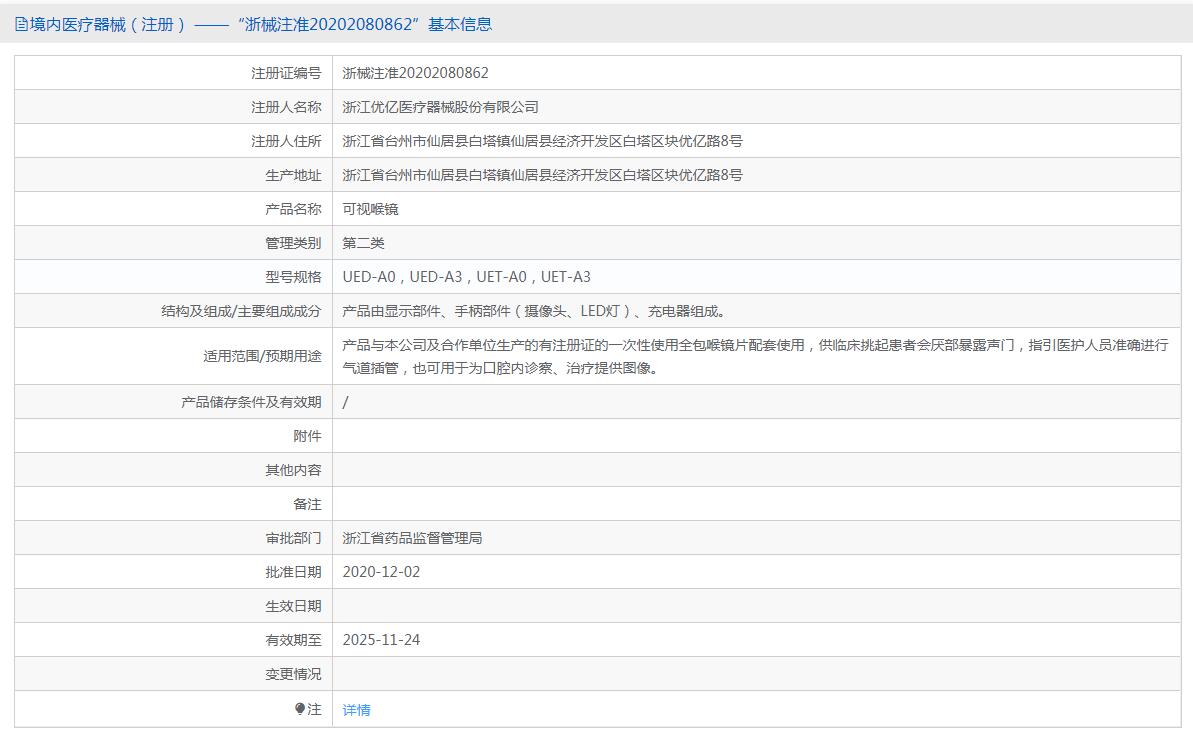Screen dimensions: 1193x732
Task: Click the 其他内容 label
Action: (293, 470)
